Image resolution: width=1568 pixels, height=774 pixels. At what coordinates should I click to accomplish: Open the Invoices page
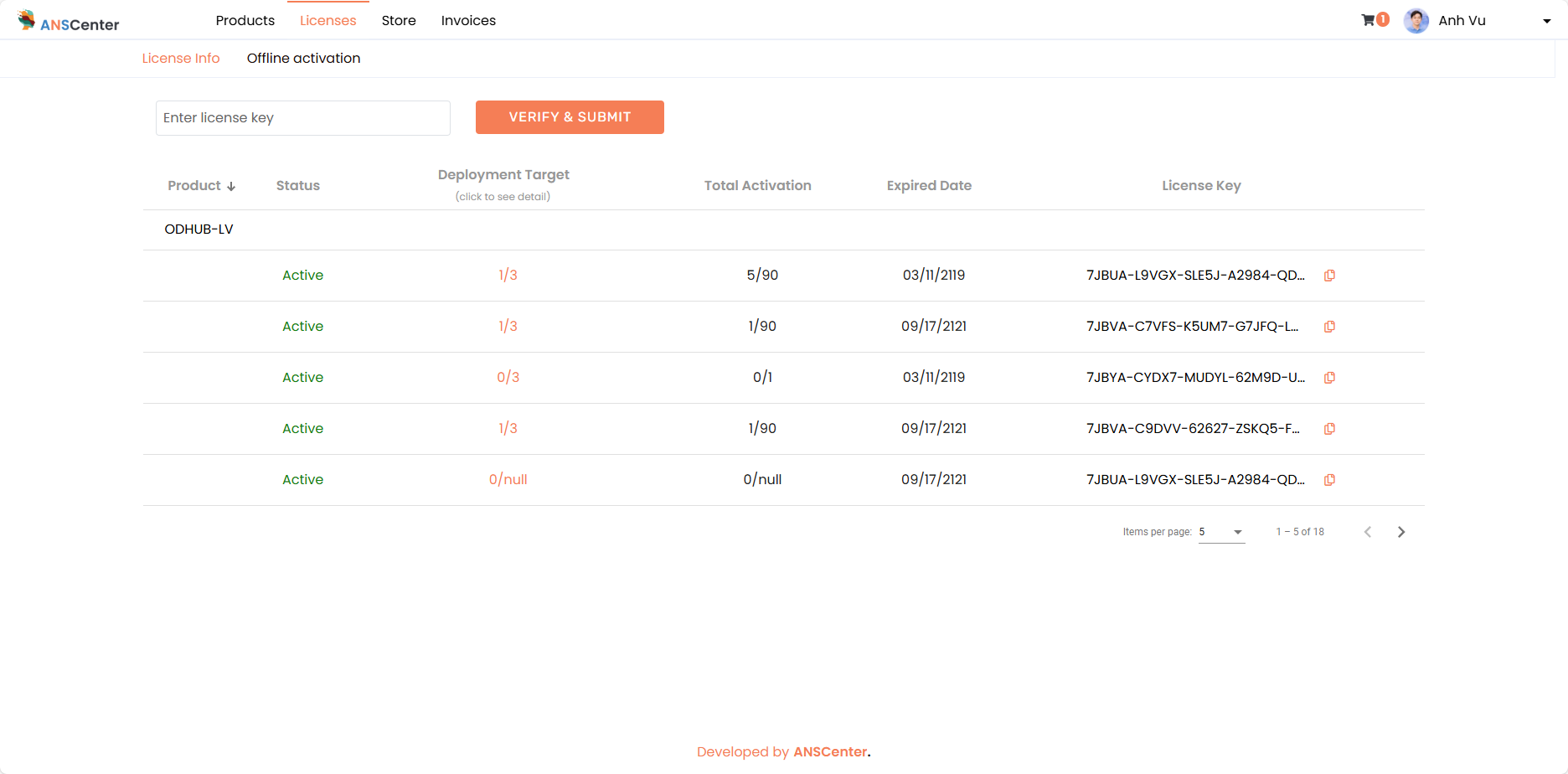coord(468,20)
